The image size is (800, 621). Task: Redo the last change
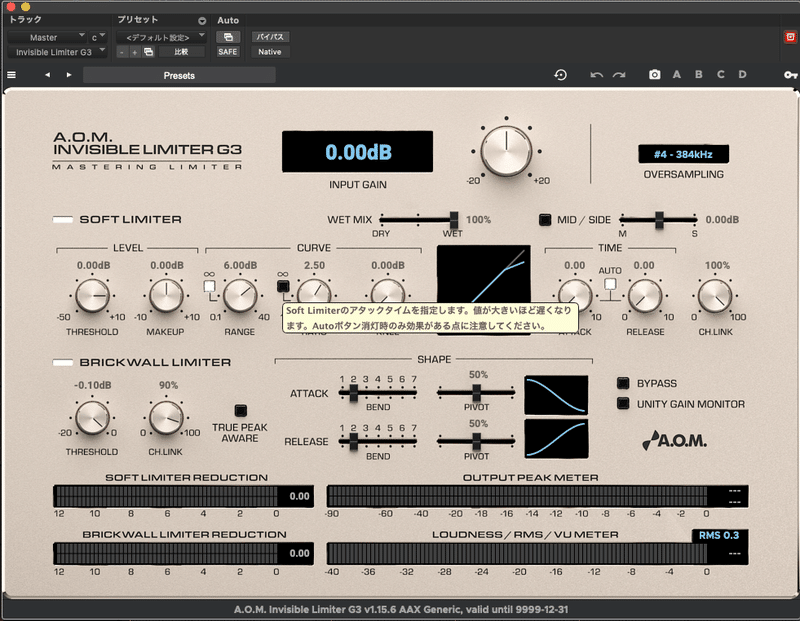619,75
